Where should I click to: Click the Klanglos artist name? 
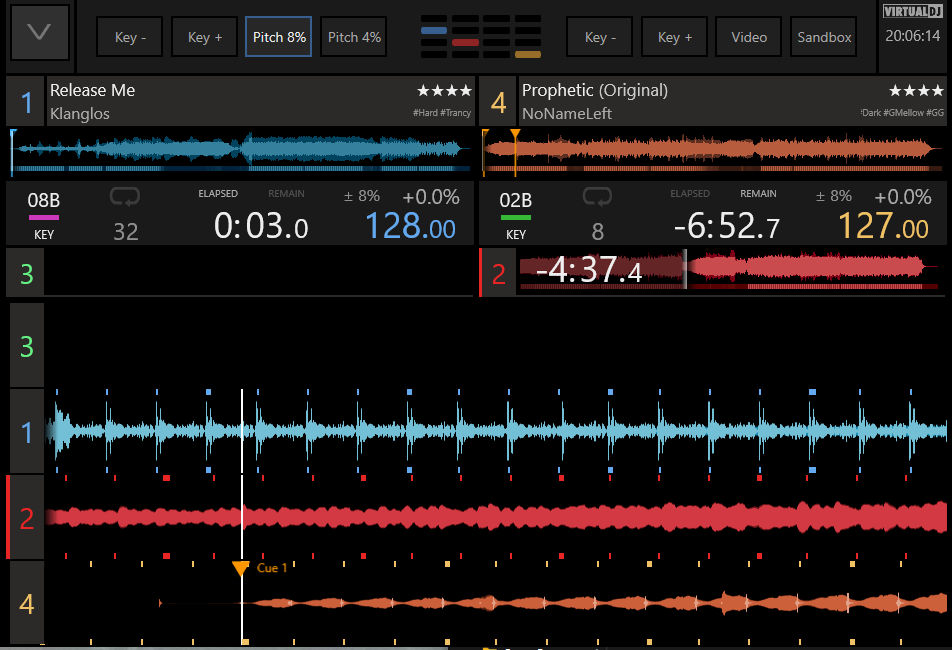(x=80, y=113)
